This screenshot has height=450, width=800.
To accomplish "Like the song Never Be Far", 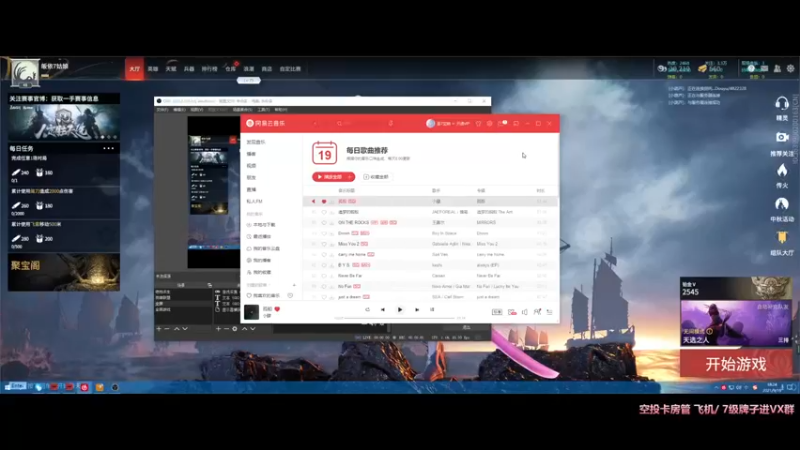I will (x=323, y=276).
